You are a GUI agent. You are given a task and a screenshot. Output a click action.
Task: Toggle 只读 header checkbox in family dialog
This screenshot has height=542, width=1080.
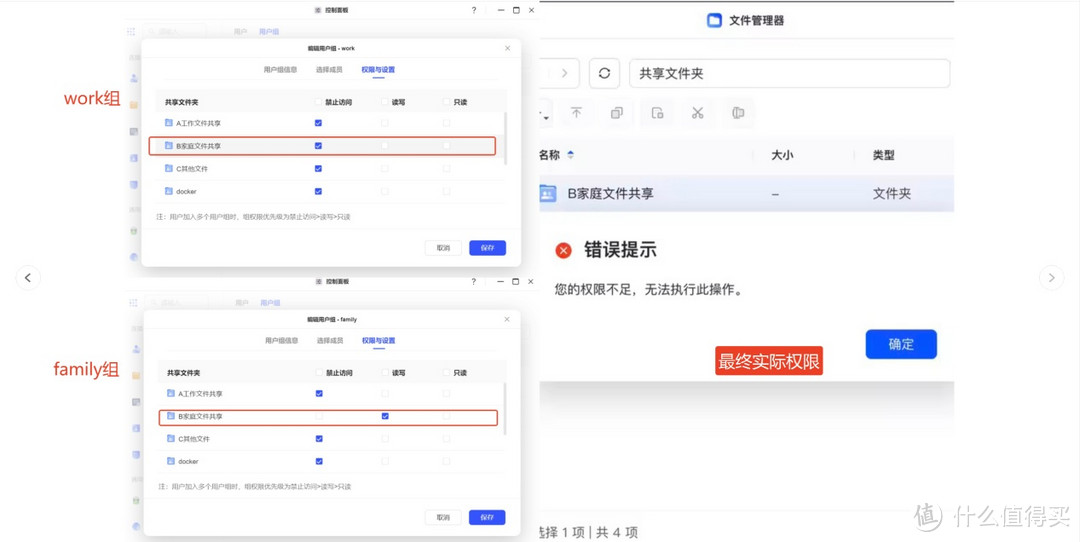[x=446, y=373]
